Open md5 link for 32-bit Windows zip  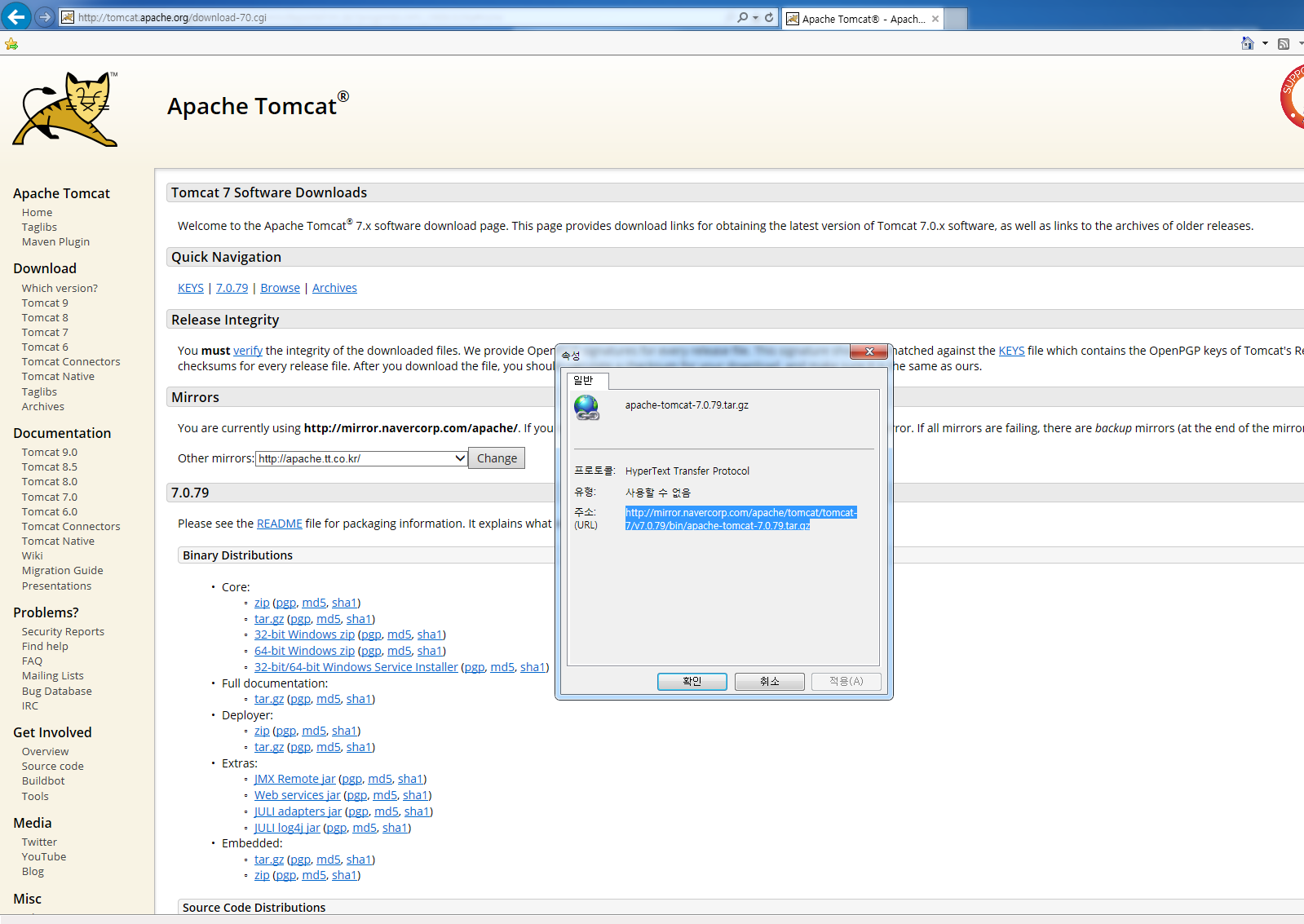pos(400,634)
